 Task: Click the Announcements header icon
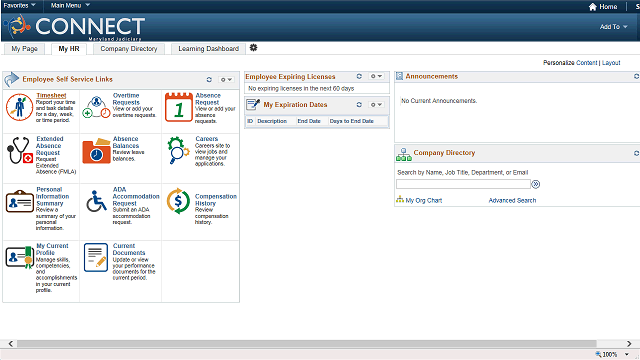[x=400, y=76]
